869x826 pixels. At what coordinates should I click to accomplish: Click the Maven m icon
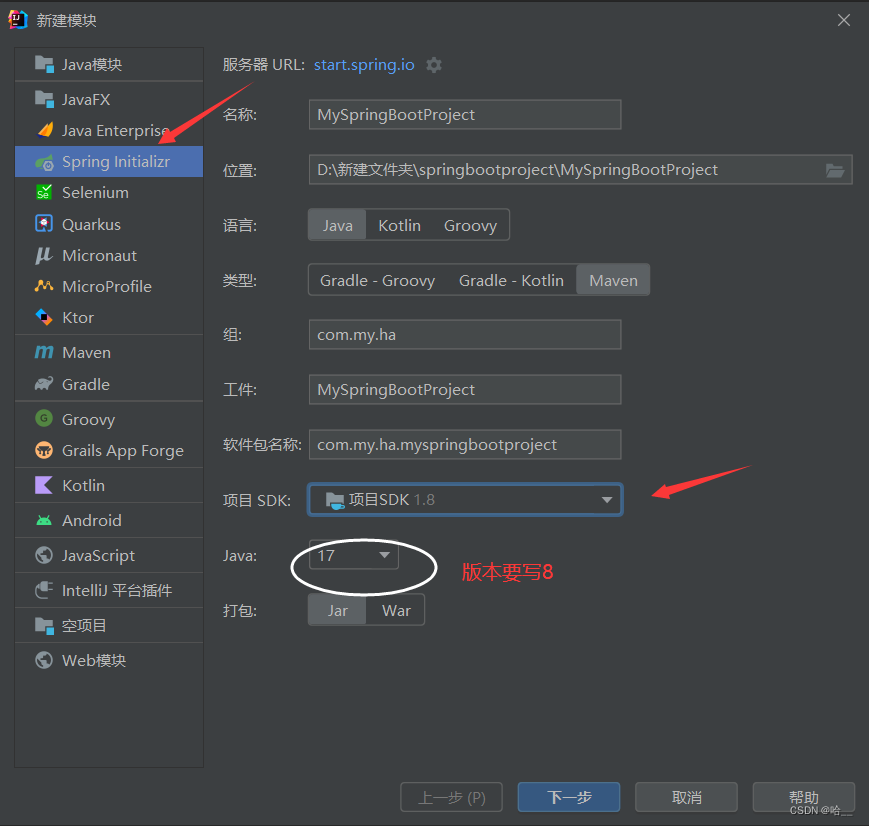[x=44, y=352]
